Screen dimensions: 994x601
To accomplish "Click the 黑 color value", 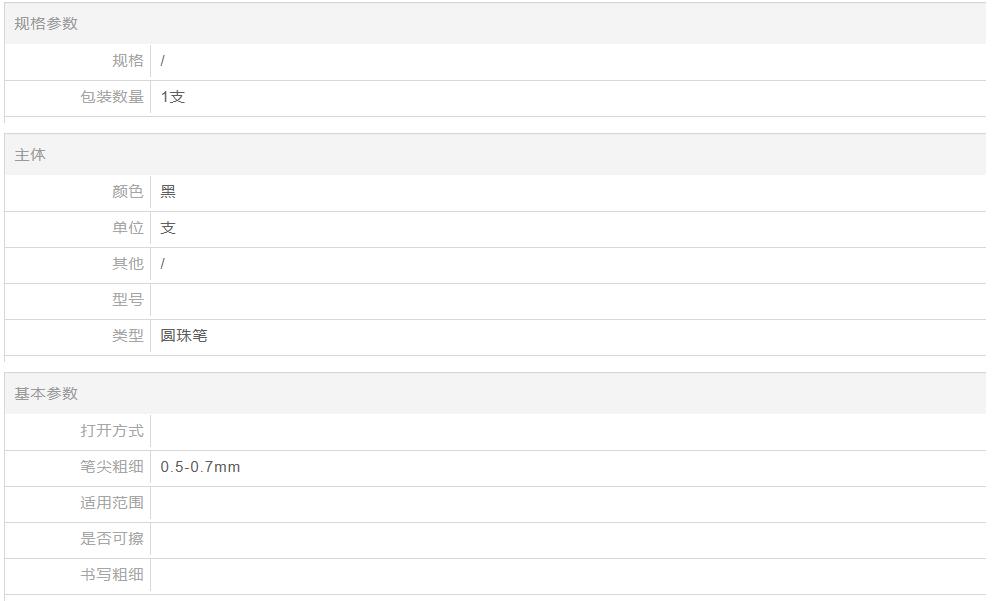I will 168,191.
